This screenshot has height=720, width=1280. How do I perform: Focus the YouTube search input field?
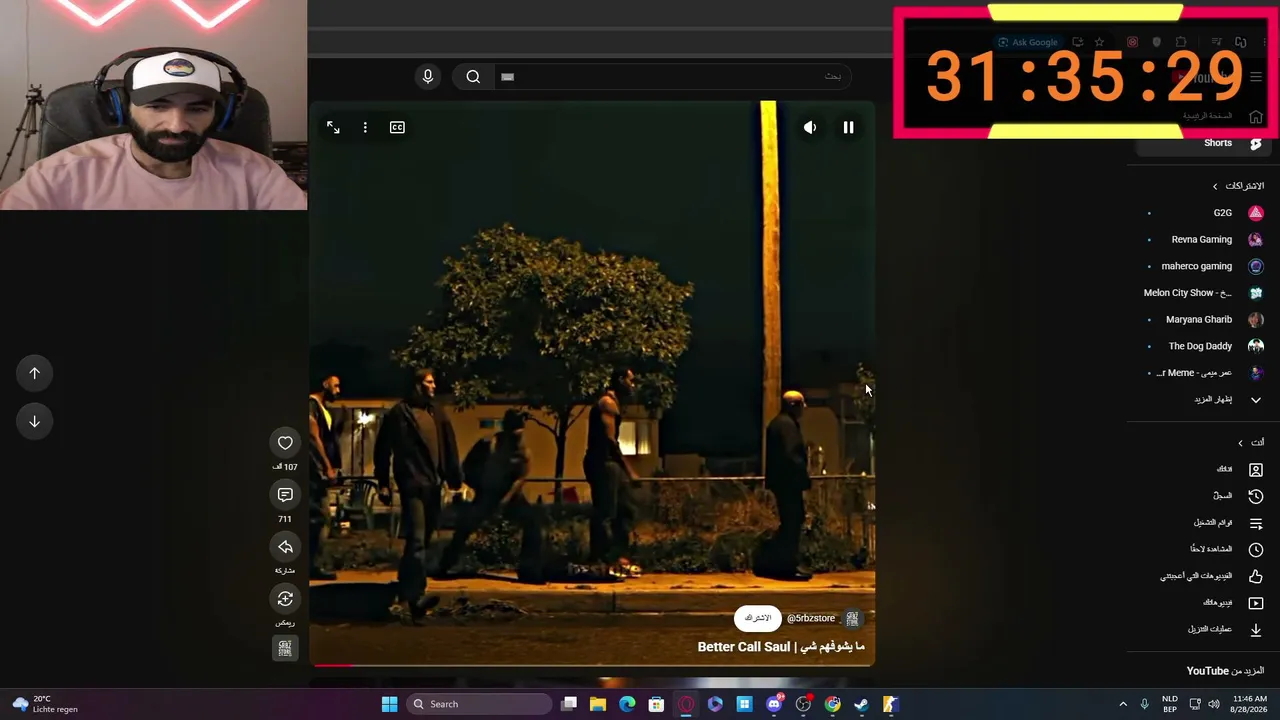point(670,77)
